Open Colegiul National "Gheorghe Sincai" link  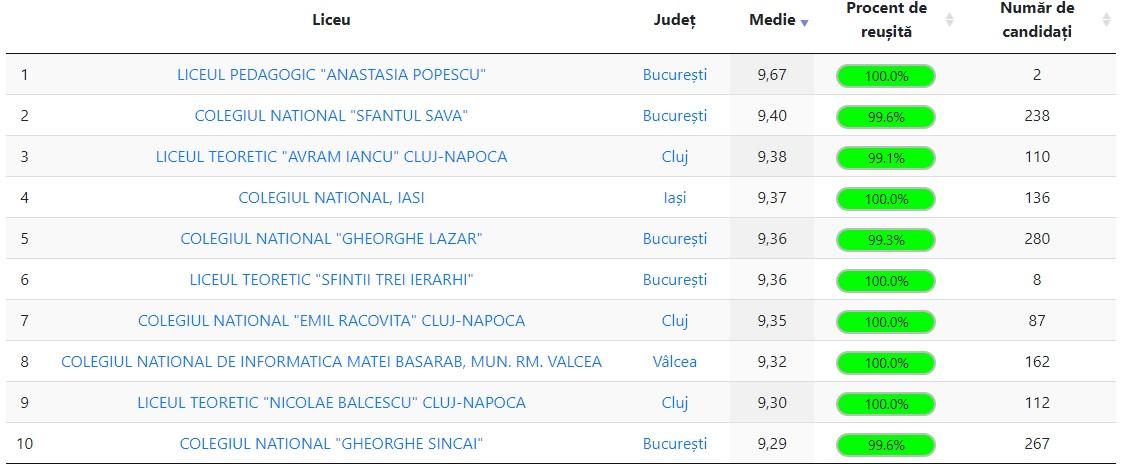coord(331,444)
